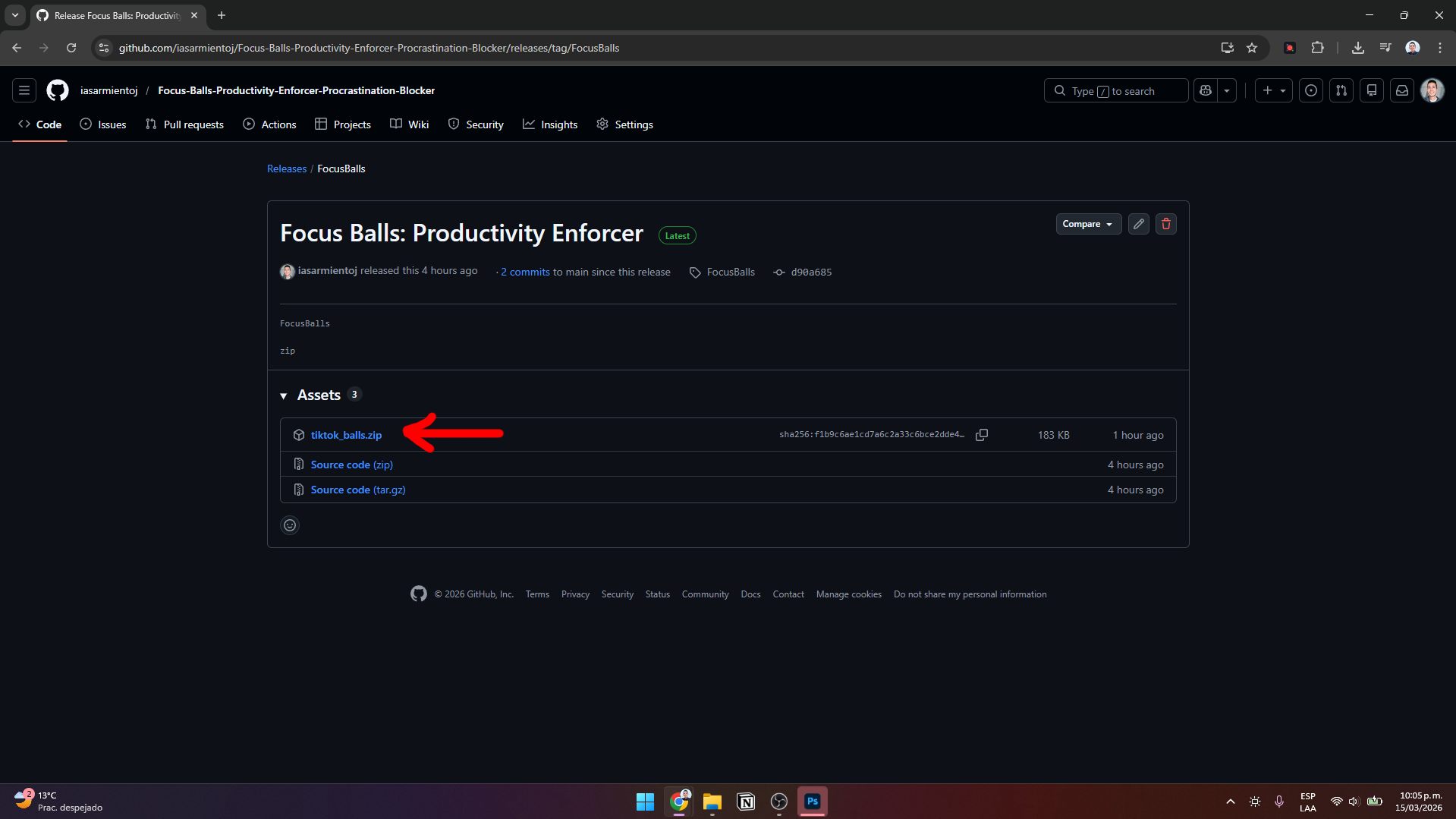Open the Terms footer link
Image resolution: width=1456 pixels, height=819 pixels.
(x=537, y=594)
